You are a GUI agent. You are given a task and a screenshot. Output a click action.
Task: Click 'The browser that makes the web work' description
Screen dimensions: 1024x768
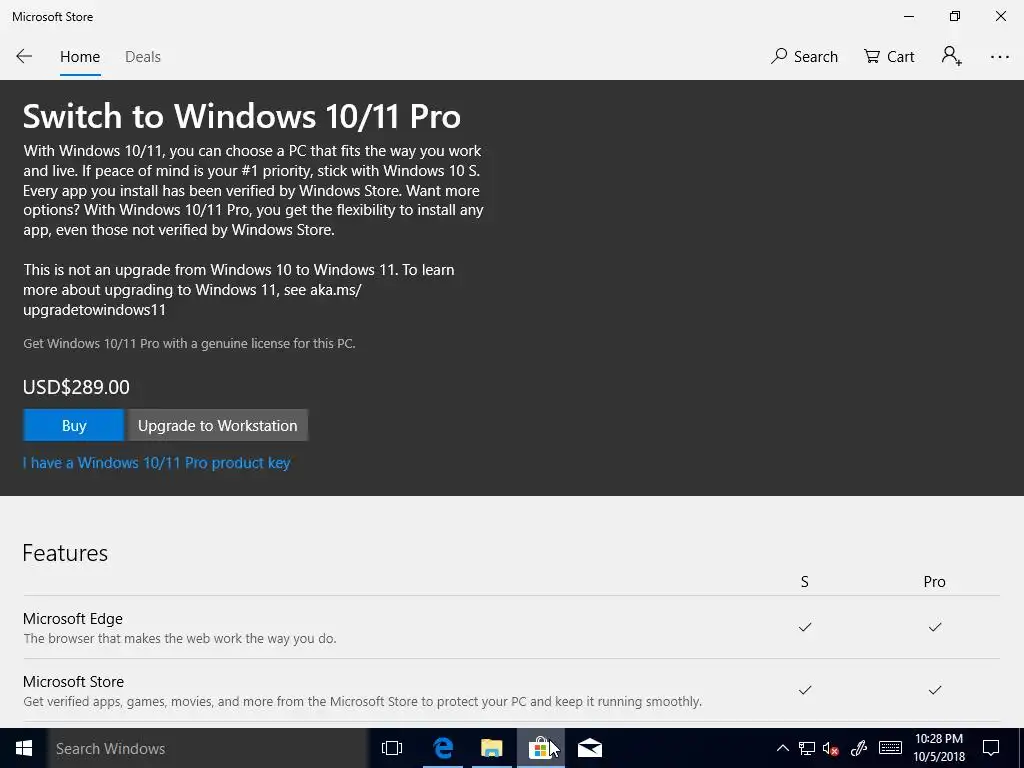coord(180,639)
